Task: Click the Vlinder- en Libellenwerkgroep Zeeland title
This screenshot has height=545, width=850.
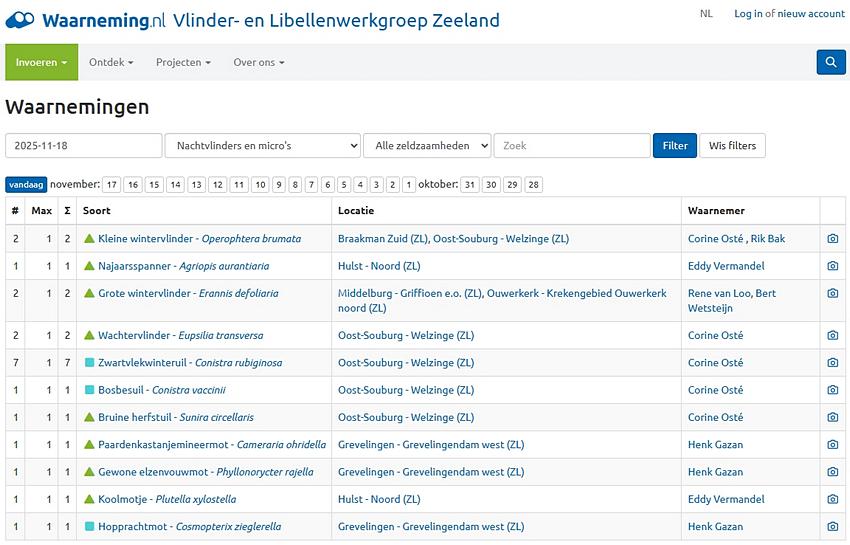Action: point(336,20)
